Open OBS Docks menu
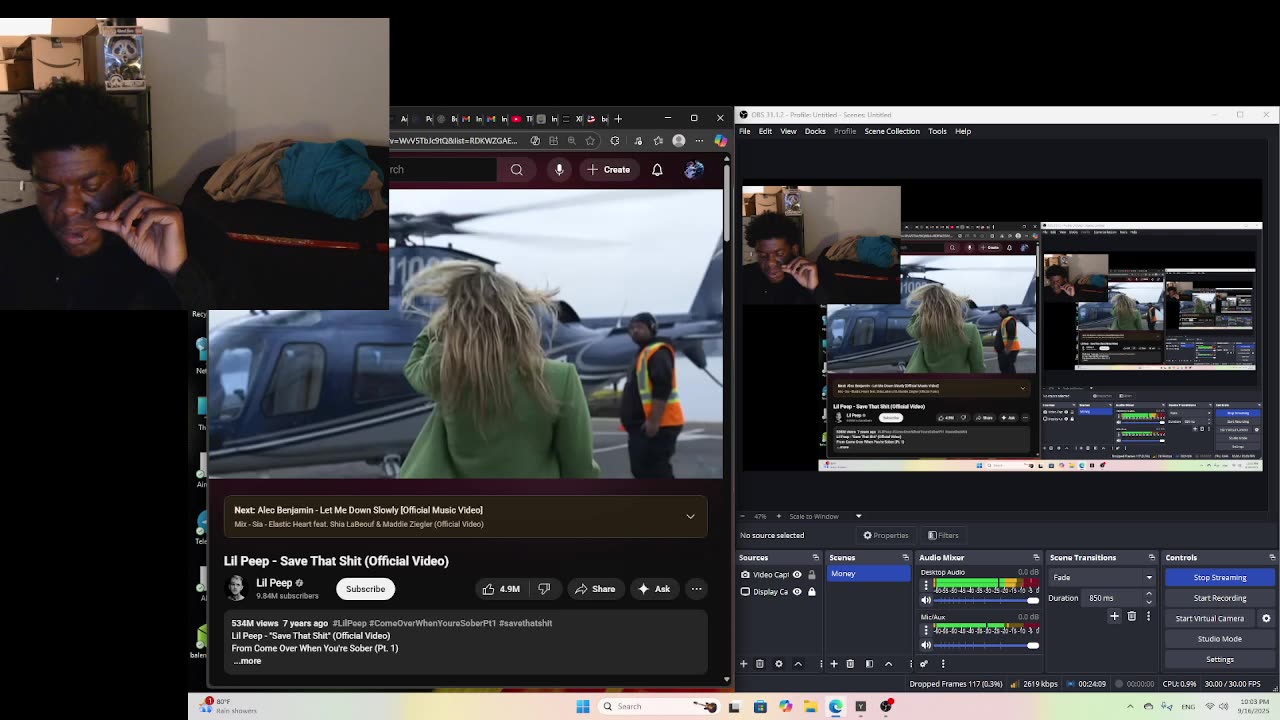Screen dimensions: 1280x720 (x=815, y=131)
